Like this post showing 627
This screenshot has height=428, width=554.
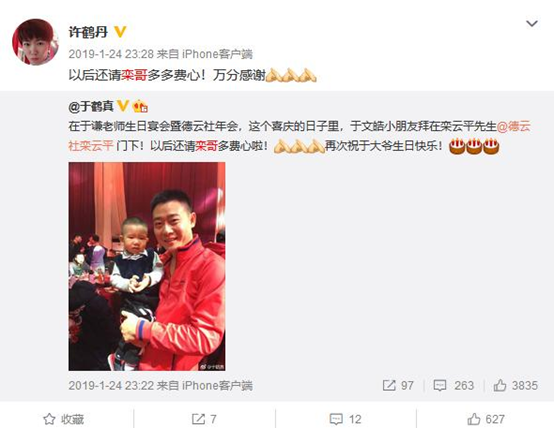(486, 419)
